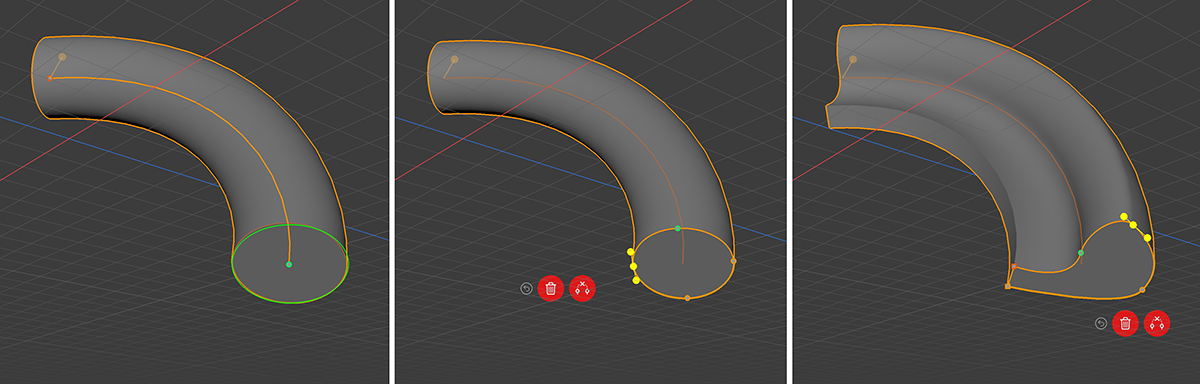Select the green circular profile outline on left tube
The image size is (1200, 384).
click(x=290, y=264)
